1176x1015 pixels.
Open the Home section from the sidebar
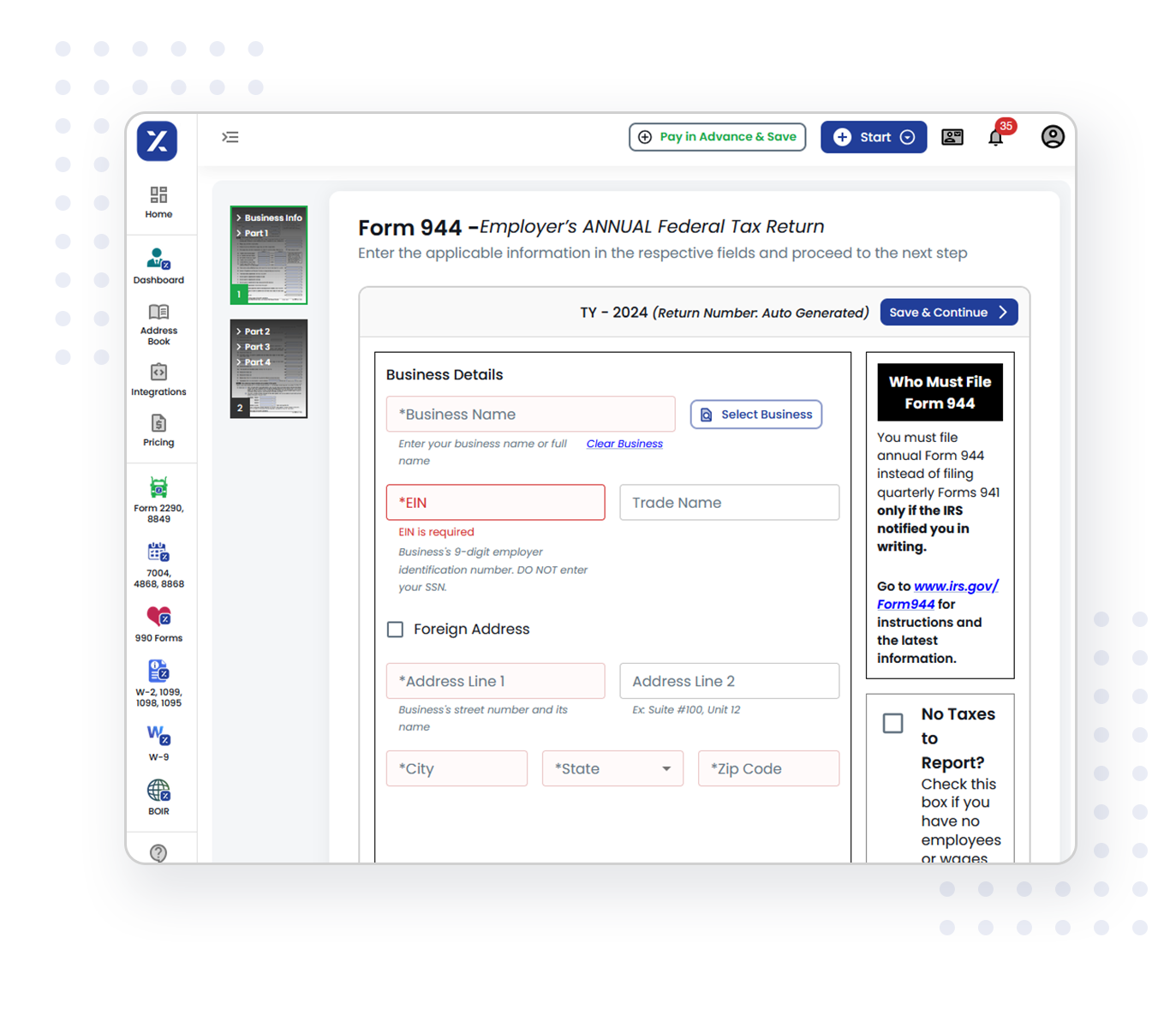[158, 200]
